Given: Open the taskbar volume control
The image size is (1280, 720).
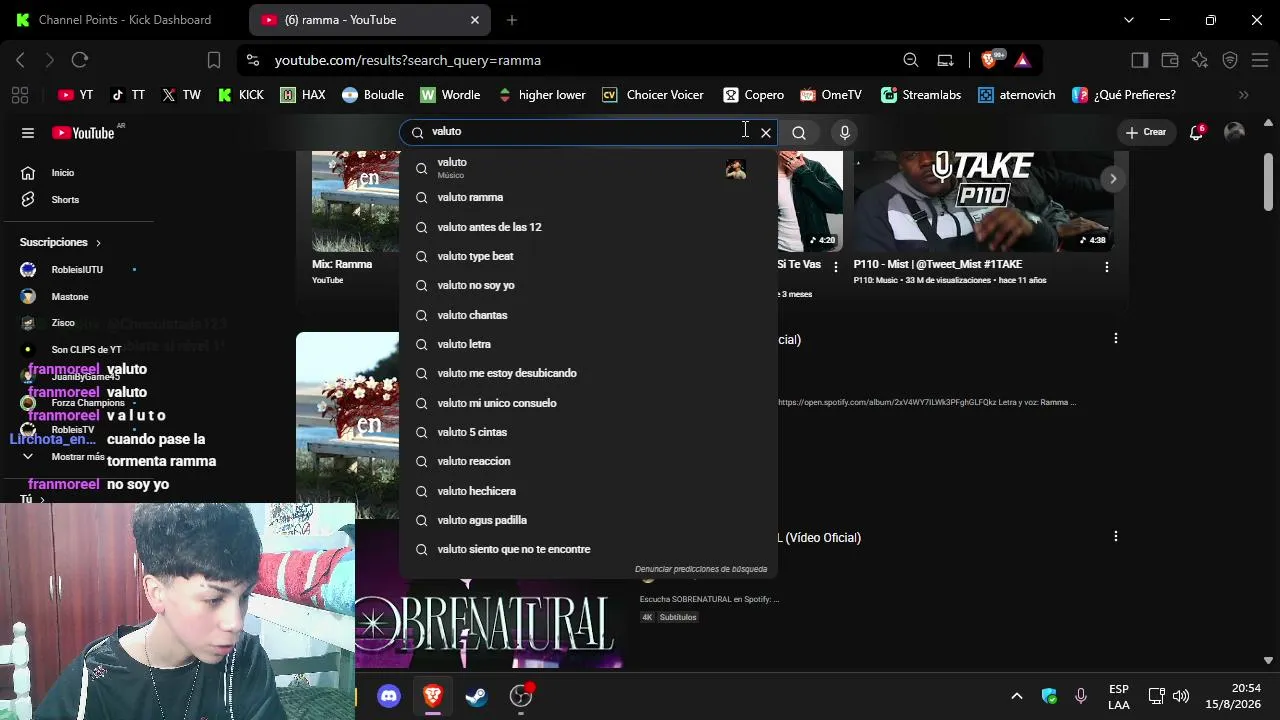Looking at the screenshot, I should (1181, 696).
